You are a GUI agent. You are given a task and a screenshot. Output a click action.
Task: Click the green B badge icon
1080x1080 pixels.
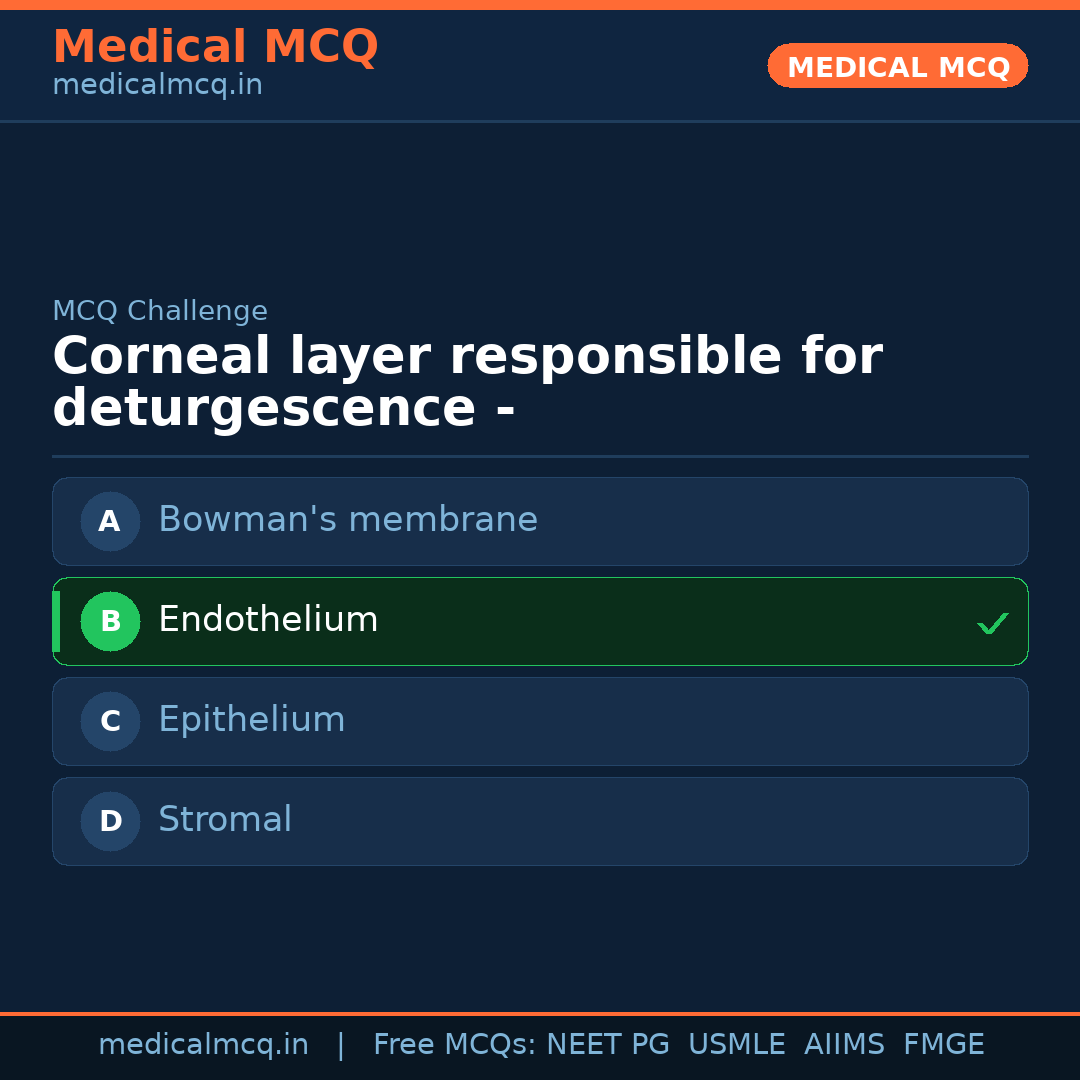(110, 621)
